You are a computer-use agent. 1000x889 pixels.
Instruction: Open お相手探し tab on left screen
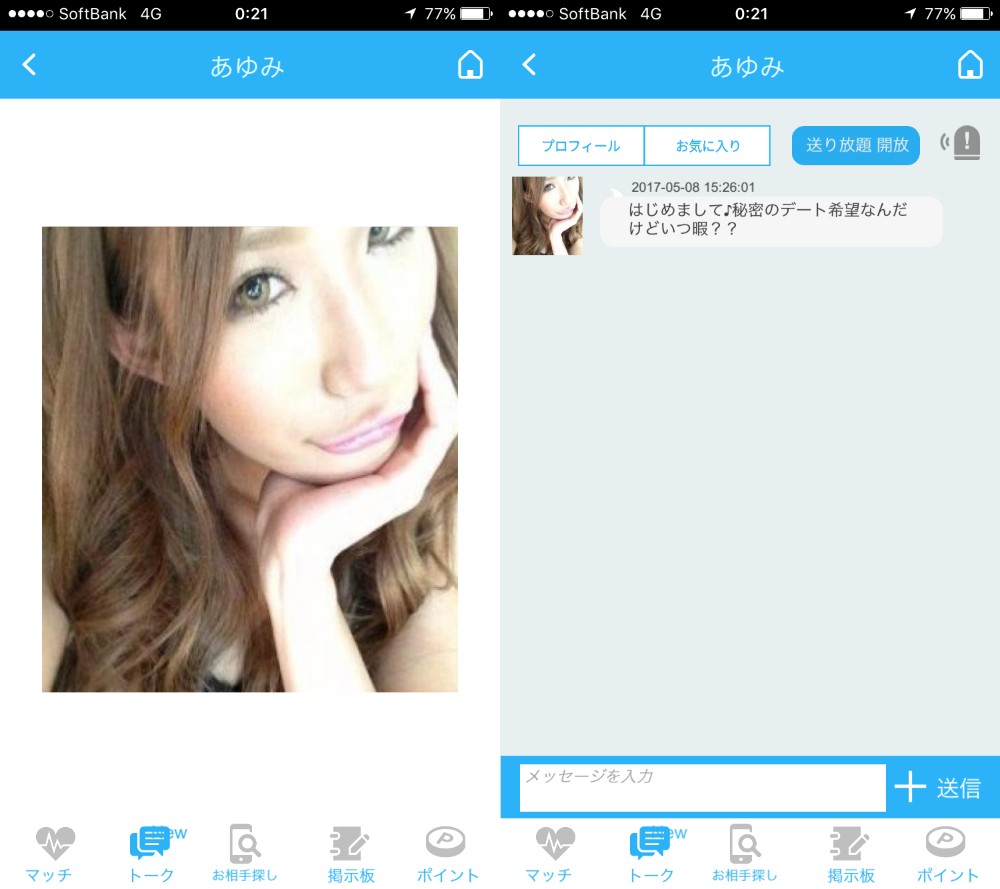pos(245,854)
